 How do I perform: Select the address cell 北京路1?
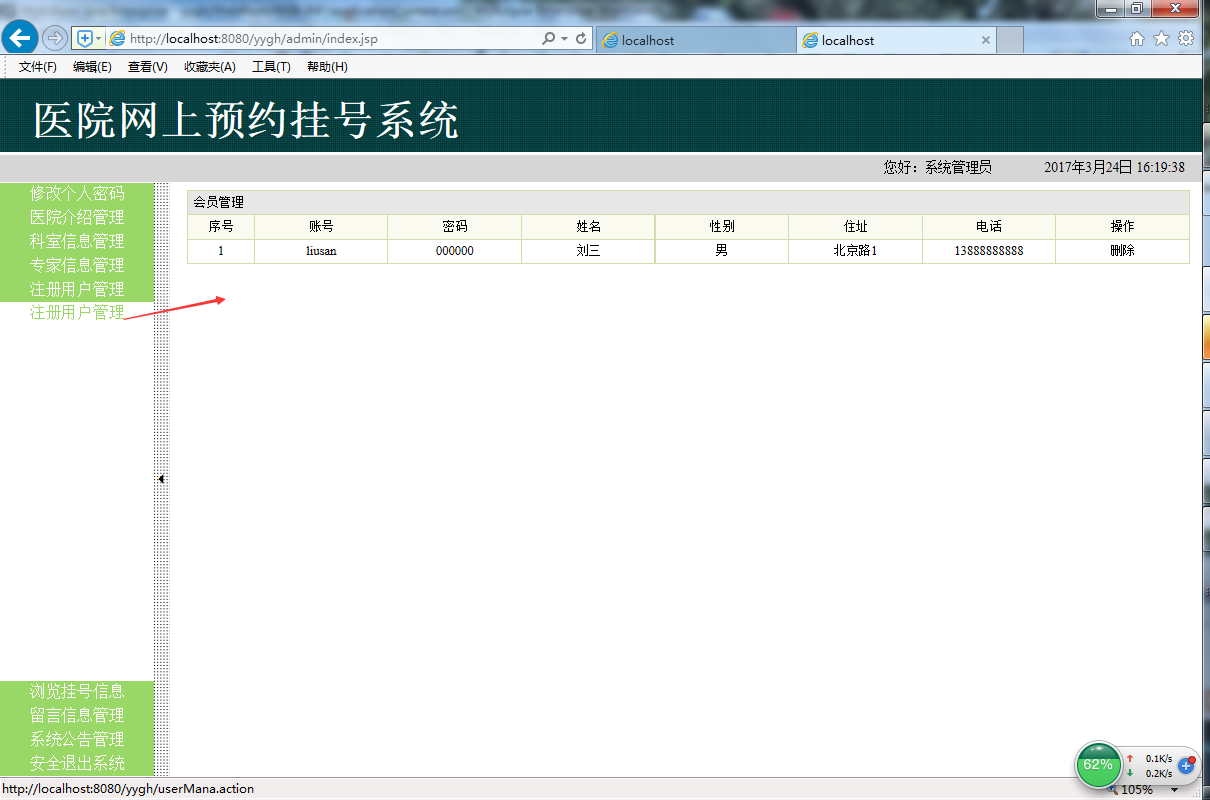[x=855, y=251]
